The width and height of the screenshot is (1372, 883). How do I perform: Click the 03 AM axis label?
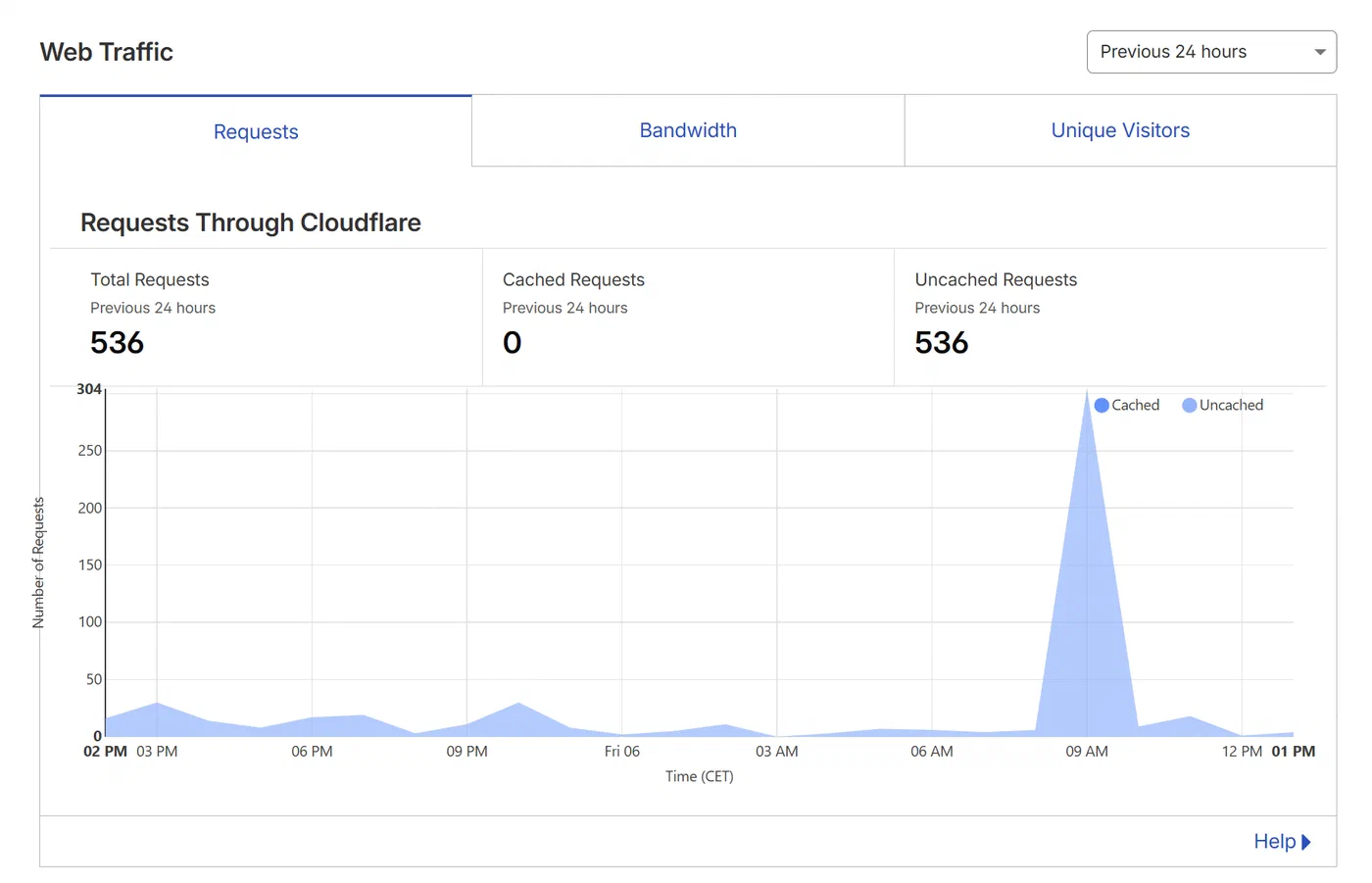click(x=777, y=752)
